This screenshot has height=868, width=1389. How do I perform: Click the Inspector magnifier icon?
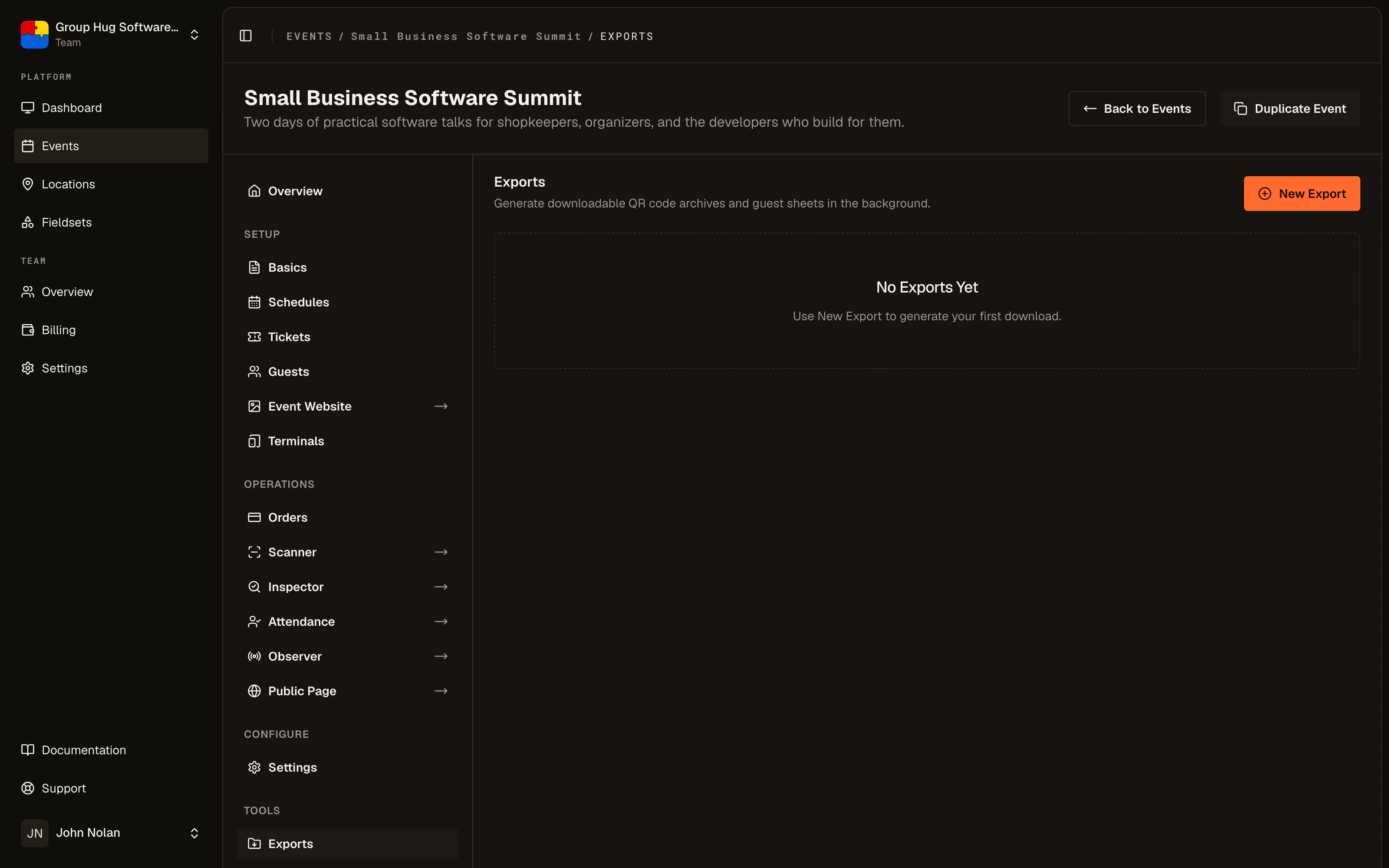tap(254, 587)
